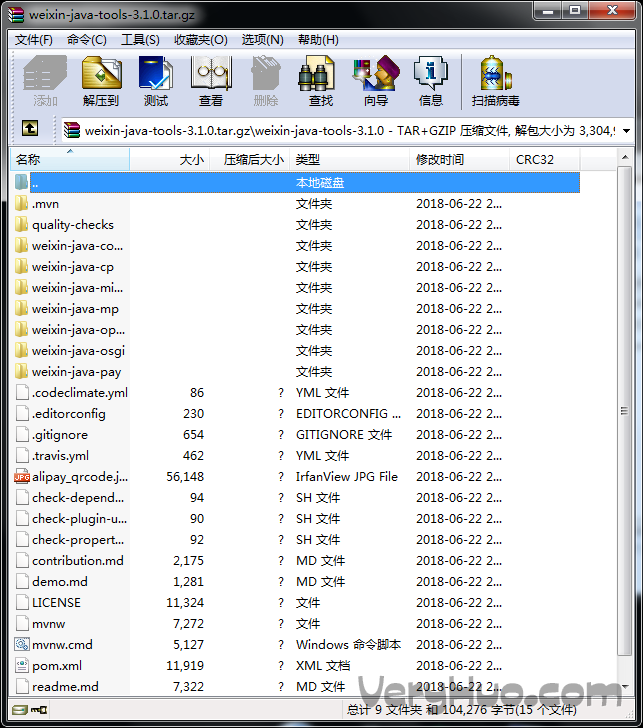
Task: Click the scrollbar up arrow
Action: pos(625,157)
